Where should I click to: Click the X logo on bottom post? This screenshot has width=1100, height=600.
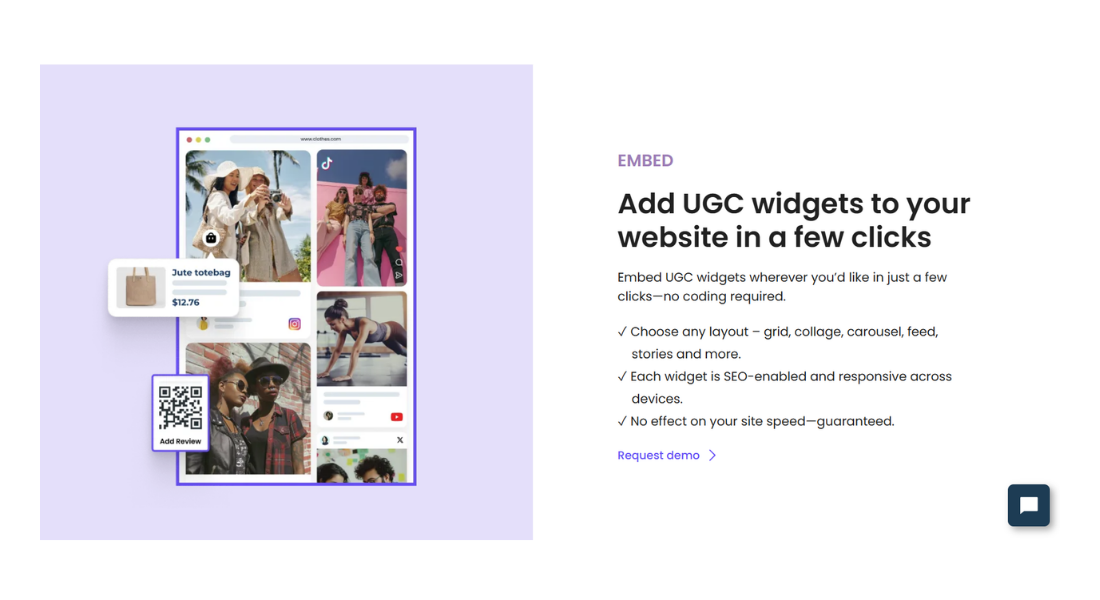pos(399,440)
